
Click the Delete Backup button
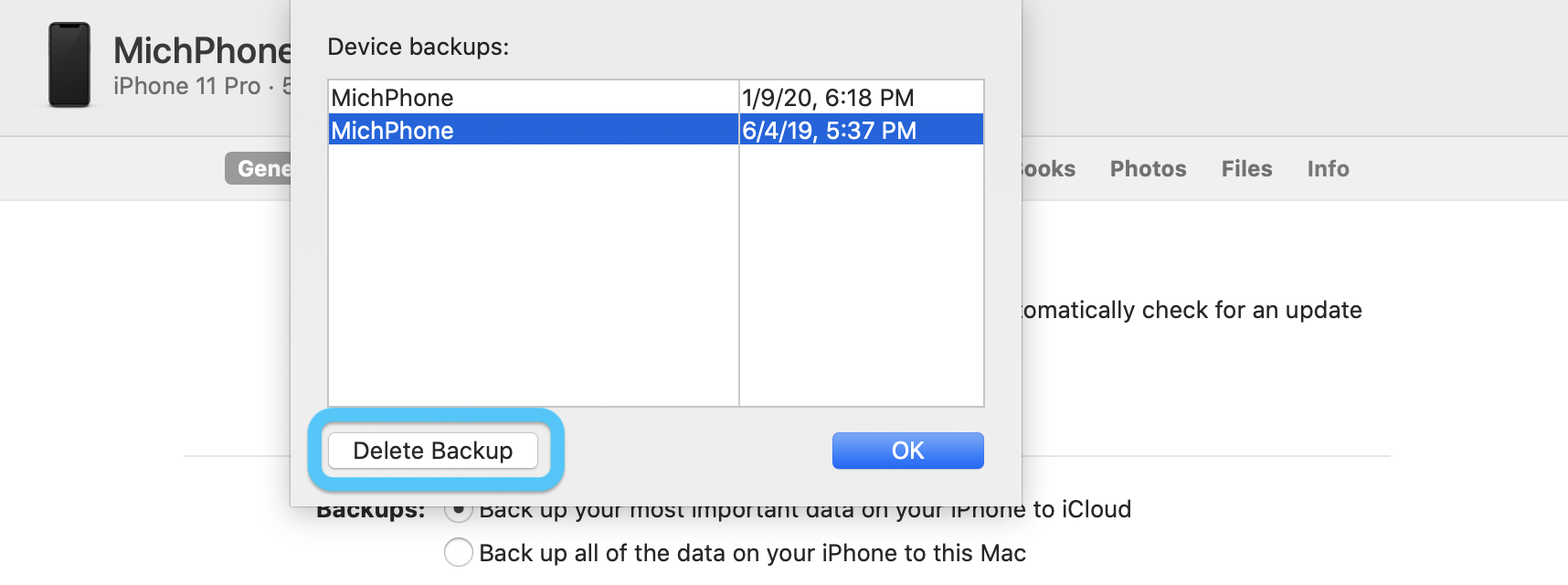(433, 450)
